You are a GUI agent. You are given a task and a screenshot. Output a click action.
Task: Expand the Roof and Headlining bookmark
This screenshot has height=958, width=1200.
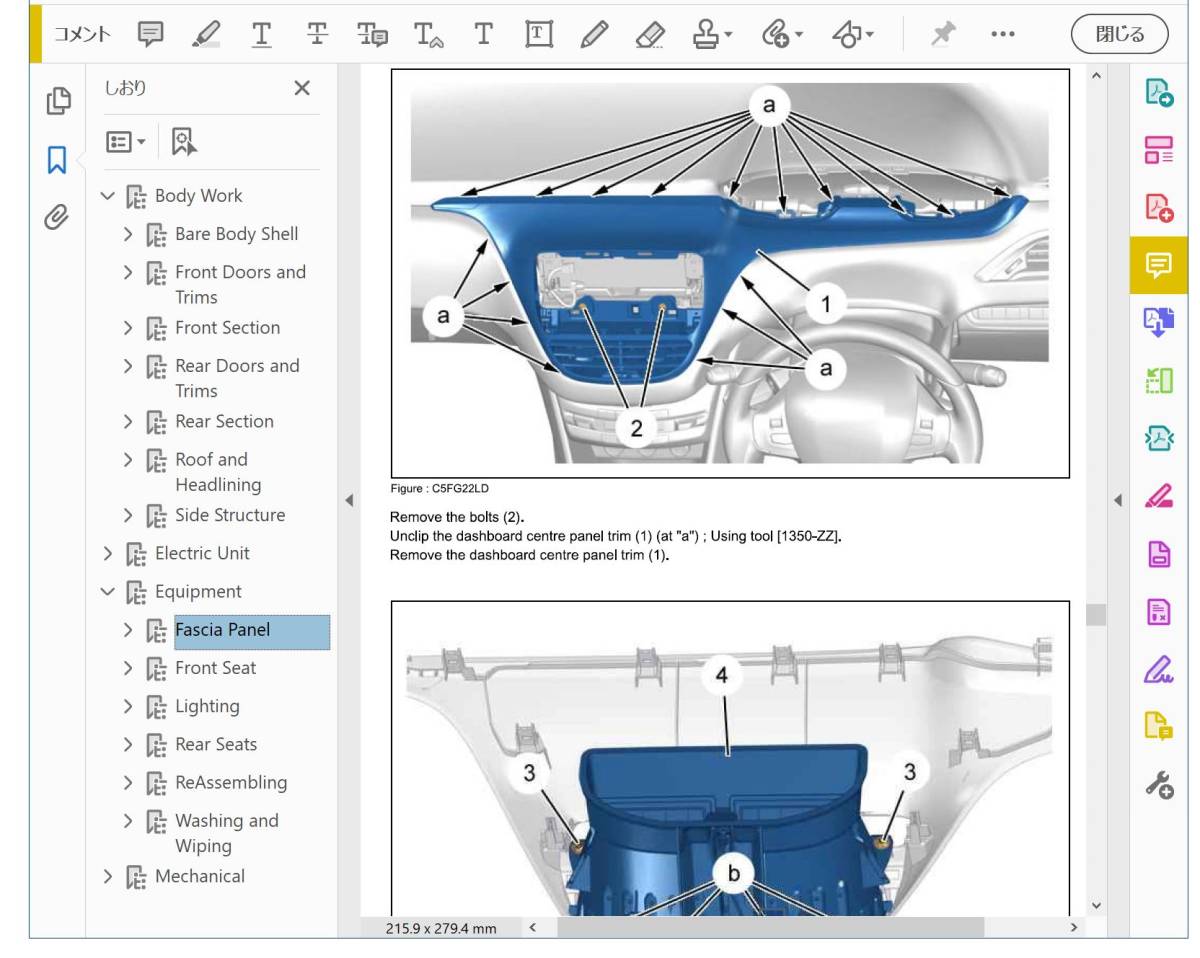pyautogui.click(x=128, y=460)
